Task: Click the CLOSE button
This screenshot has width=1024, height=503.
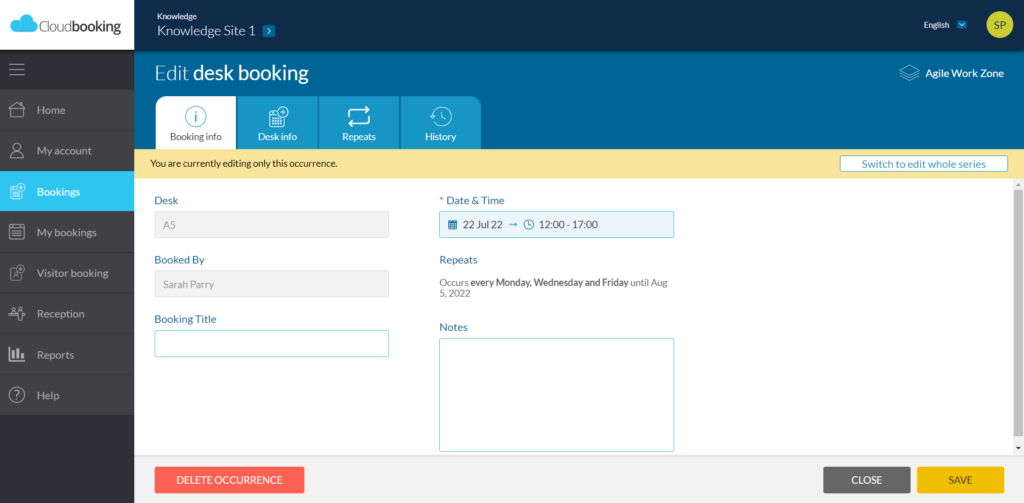Action: (x=867, y=480)
